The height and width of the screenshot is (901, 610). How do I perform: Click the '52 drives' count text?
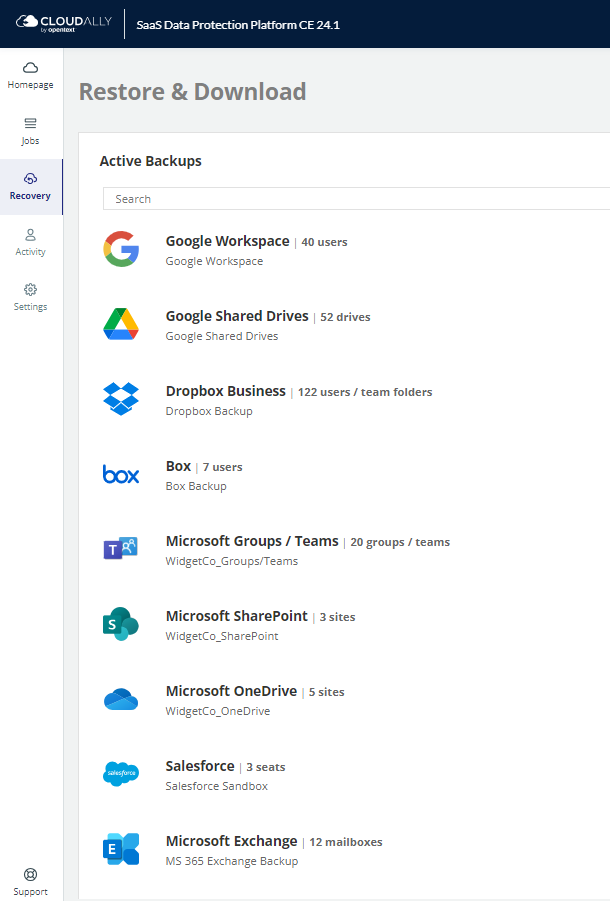(345, 317)
